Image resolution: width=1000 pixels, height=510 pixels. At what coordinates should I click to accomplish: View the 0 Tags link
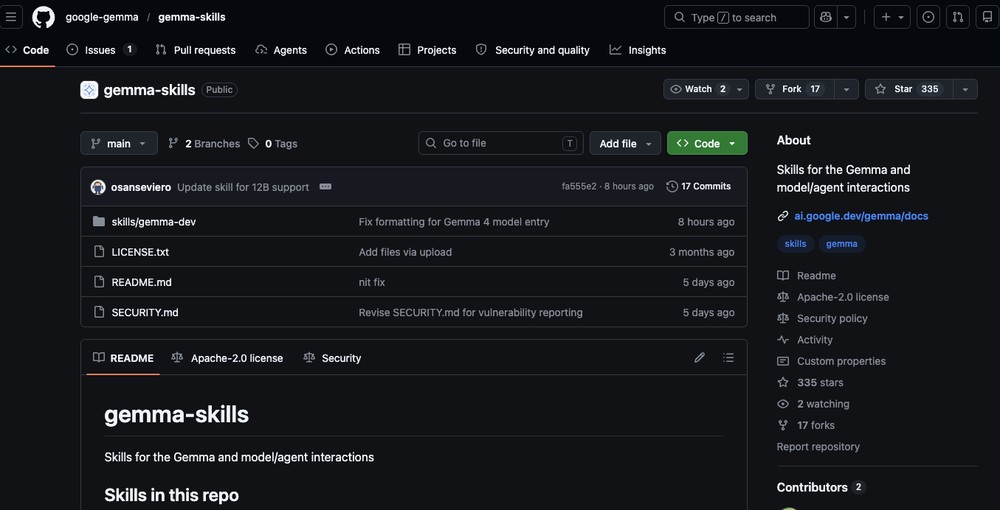[x=272, y=143]
